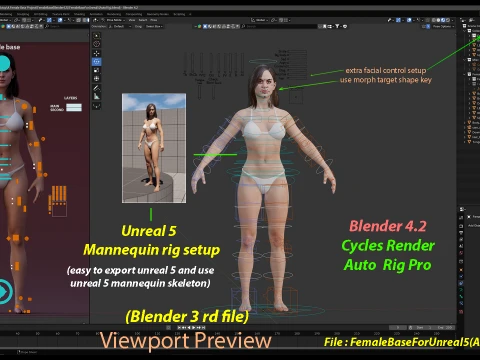Viewport: 480px width, 360px height.
Task: Click the MAIN layer button in rig picker
Action: (74, 106)
